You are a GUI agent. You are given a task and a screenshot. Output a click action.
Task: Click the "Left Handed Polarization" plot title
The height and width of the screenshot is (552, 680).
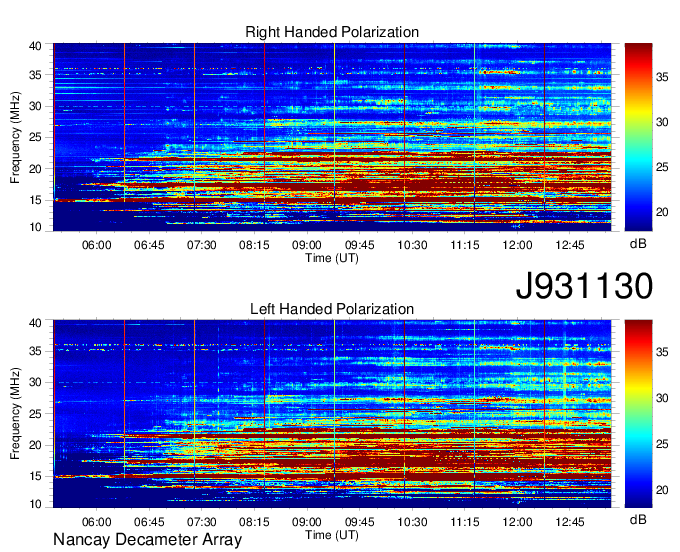coord(332,309)
